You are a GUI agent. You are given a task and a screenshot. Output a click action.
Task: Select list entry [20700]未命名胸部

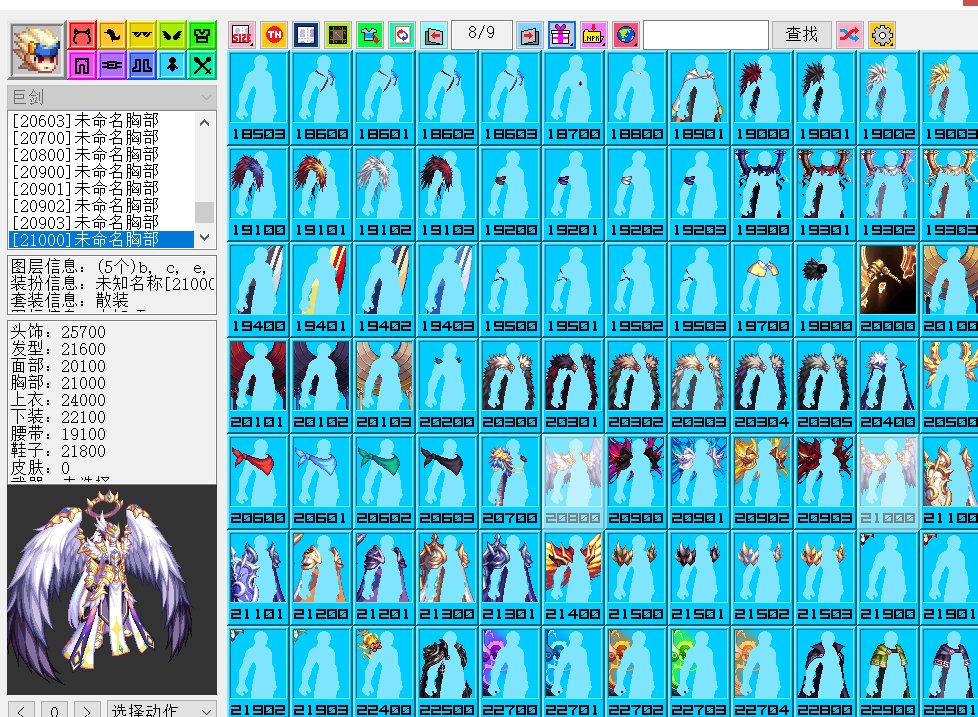pos(84,138)
